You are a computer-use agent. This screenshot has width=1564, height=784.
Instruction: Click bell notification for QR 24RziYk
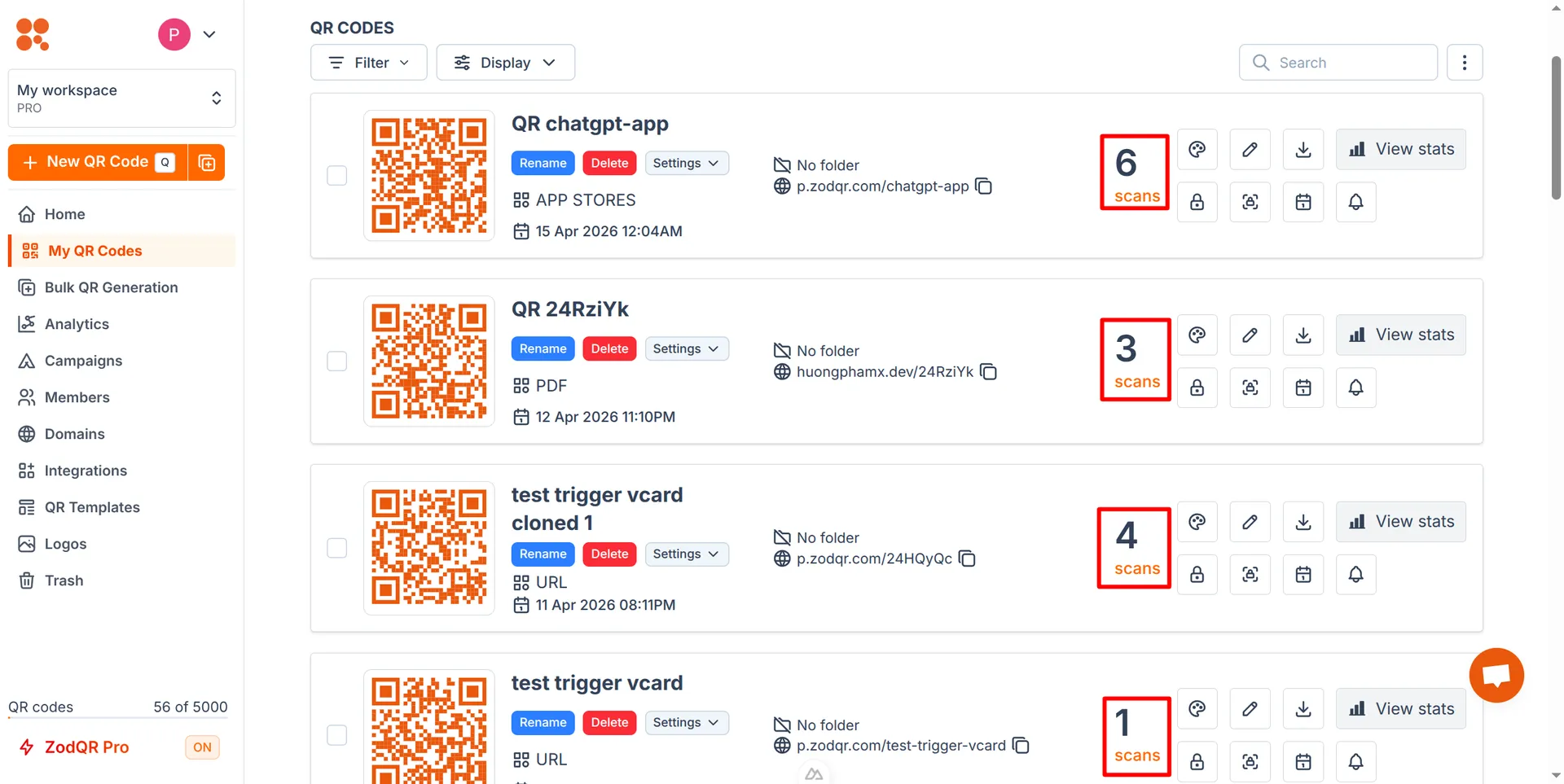pyautogui.click(x=1356, y=388)
